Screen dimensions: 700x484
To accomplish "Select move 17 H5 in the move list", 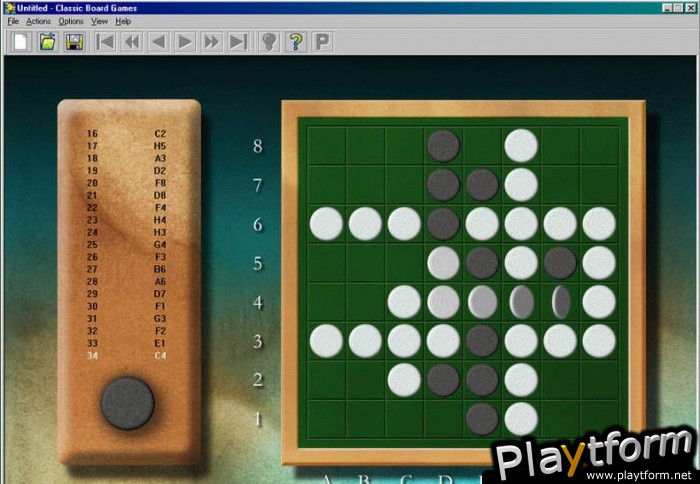I will tap(126, 146).
